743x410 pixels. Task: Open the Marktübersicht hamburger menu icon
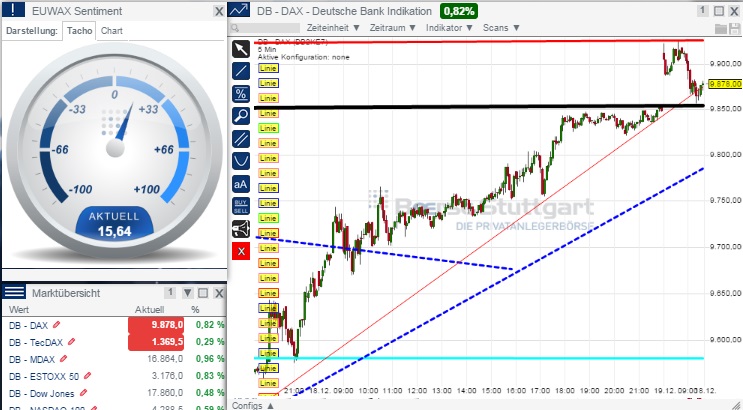pyautogui.click(x=14, y=292)
